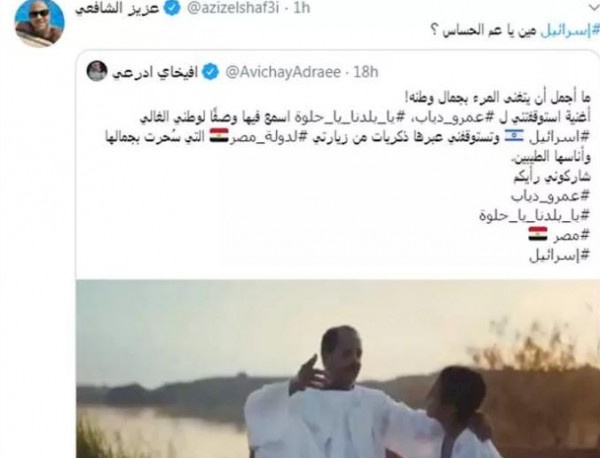Open the افيخاي ادرعي display name

(155, 72)
